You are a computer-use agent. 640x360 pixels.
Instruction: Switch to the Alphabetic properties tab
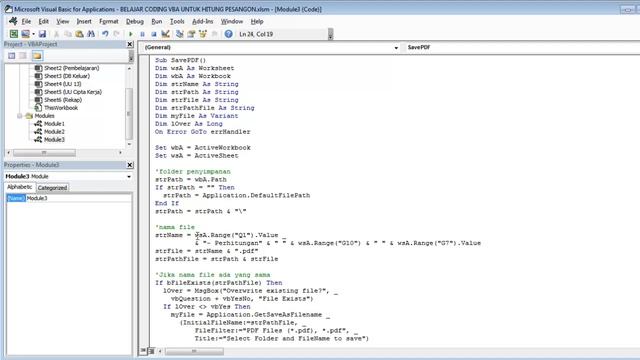point(20,187)
